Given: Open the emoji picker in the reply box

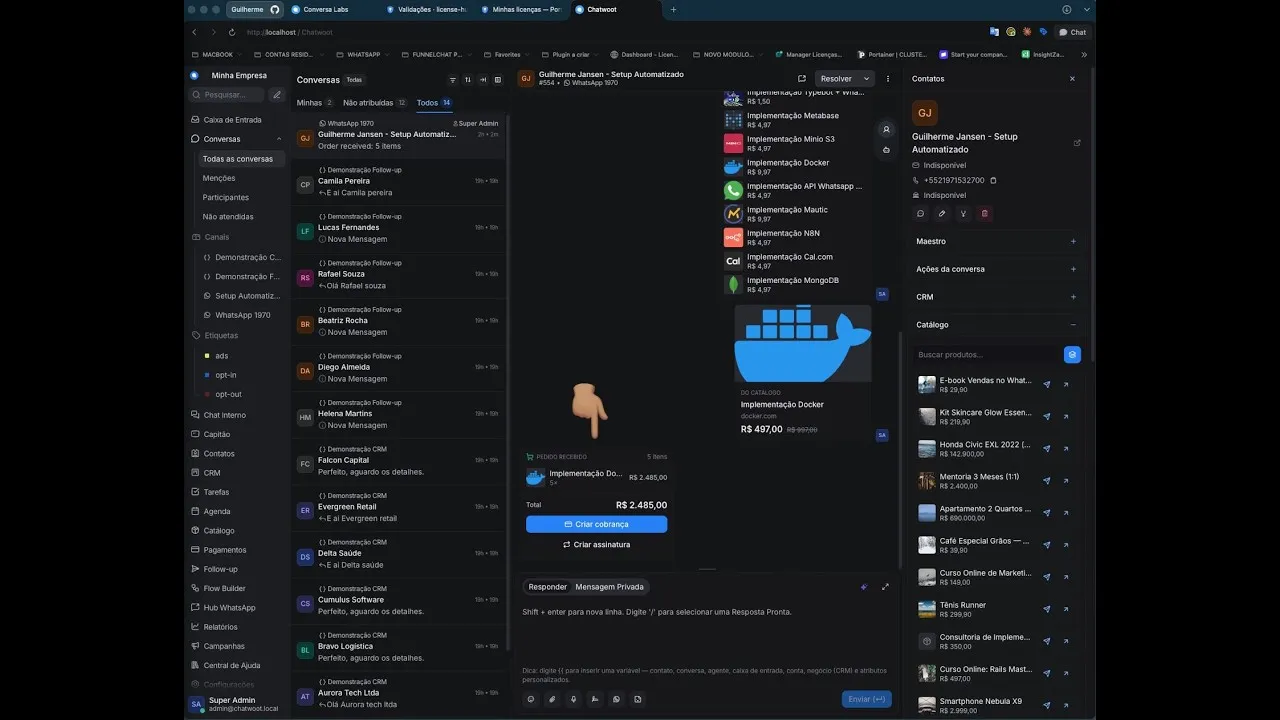Looking at the screenshot, I should pyautogui.click(x=531, y=699).
